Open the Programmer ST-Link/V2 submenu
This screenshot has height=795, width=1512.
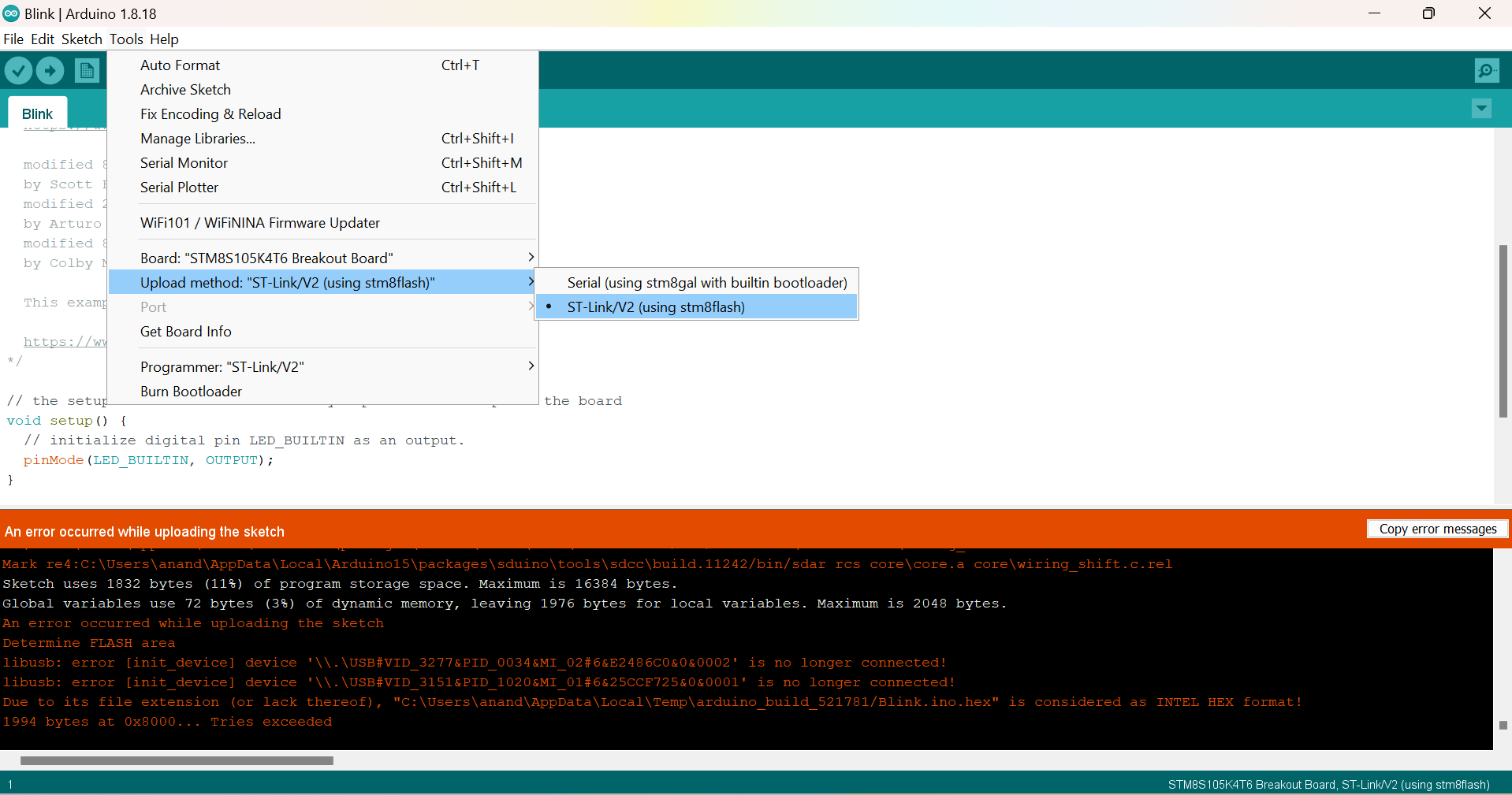(x=323, y=367)
